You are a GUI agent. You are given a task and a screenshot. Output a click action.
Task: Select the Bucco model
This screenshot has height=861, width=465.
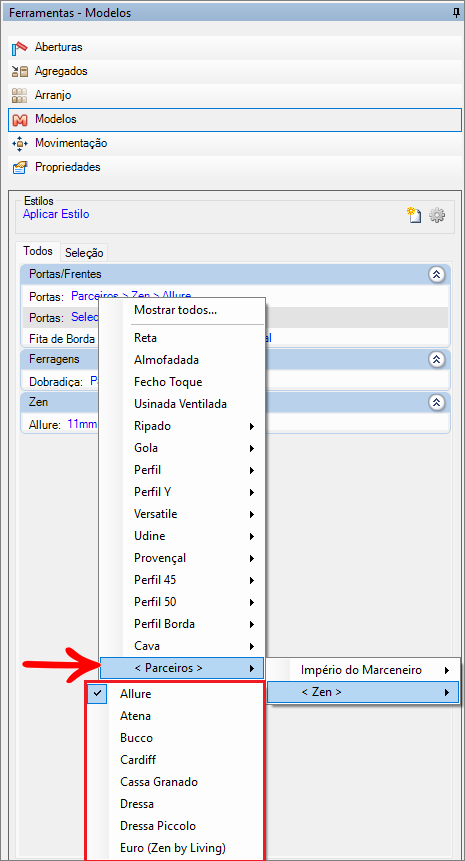pyautogui.click(x=175, y=738)
